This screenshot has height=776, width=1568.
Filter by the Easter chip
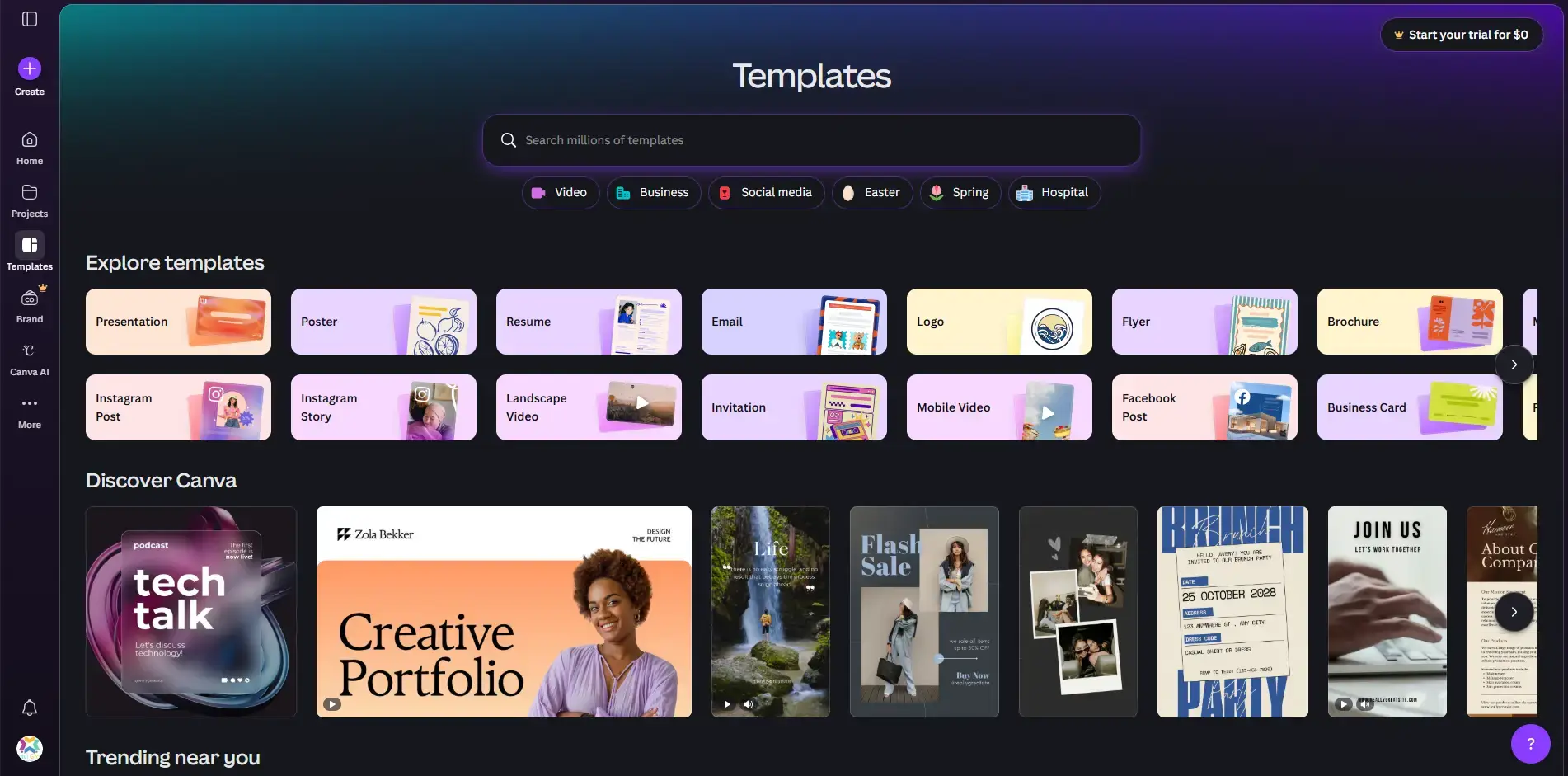click(x=871, y=193)
